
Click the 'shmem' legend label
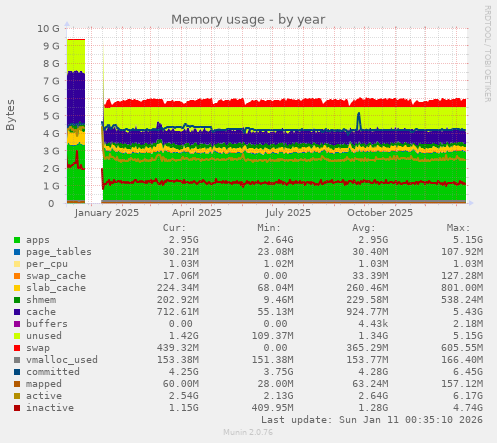pos(41,300)
